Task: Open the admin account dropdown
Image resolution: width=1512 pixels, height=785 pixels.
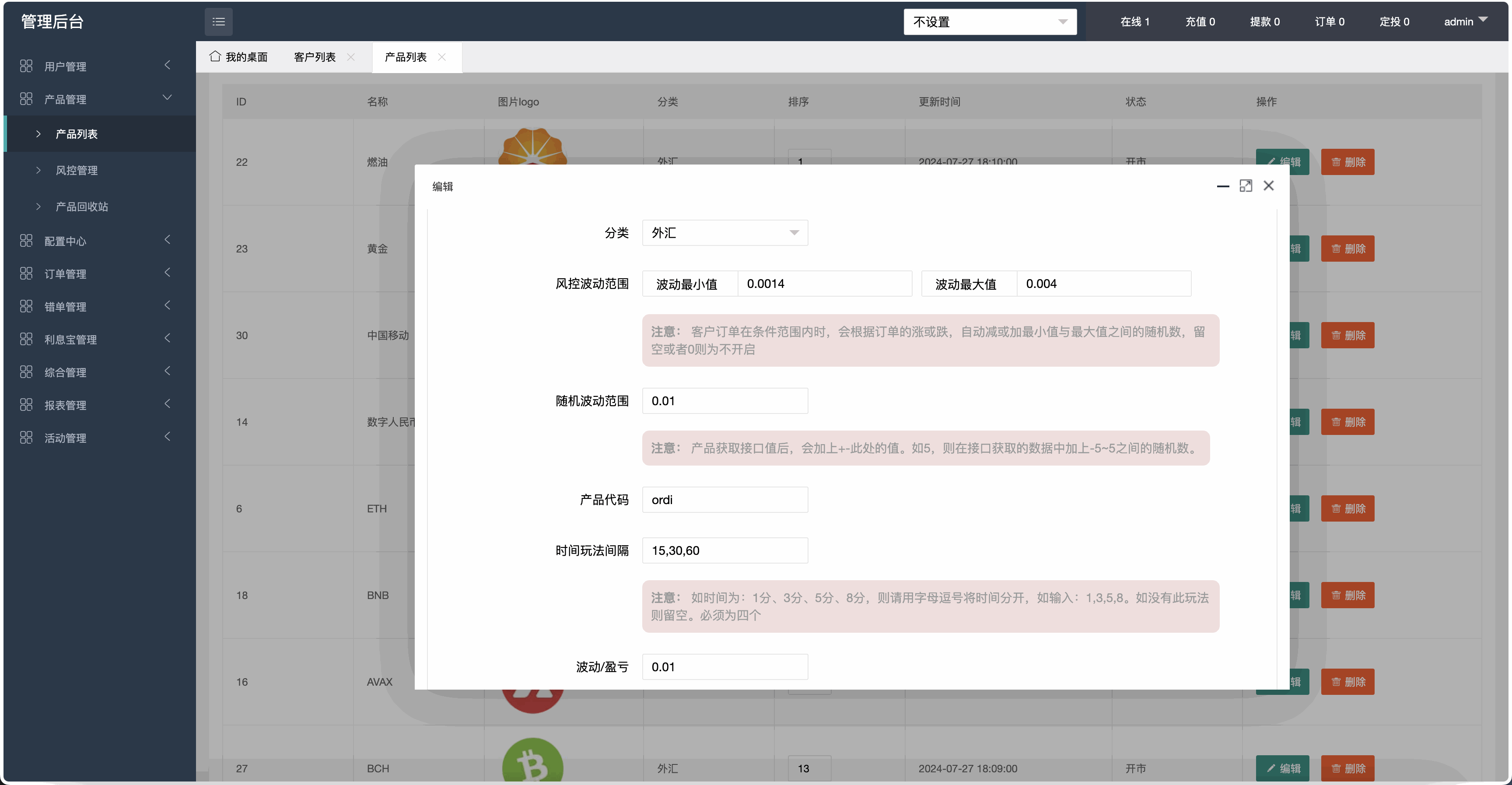Action: [1466, 22]
